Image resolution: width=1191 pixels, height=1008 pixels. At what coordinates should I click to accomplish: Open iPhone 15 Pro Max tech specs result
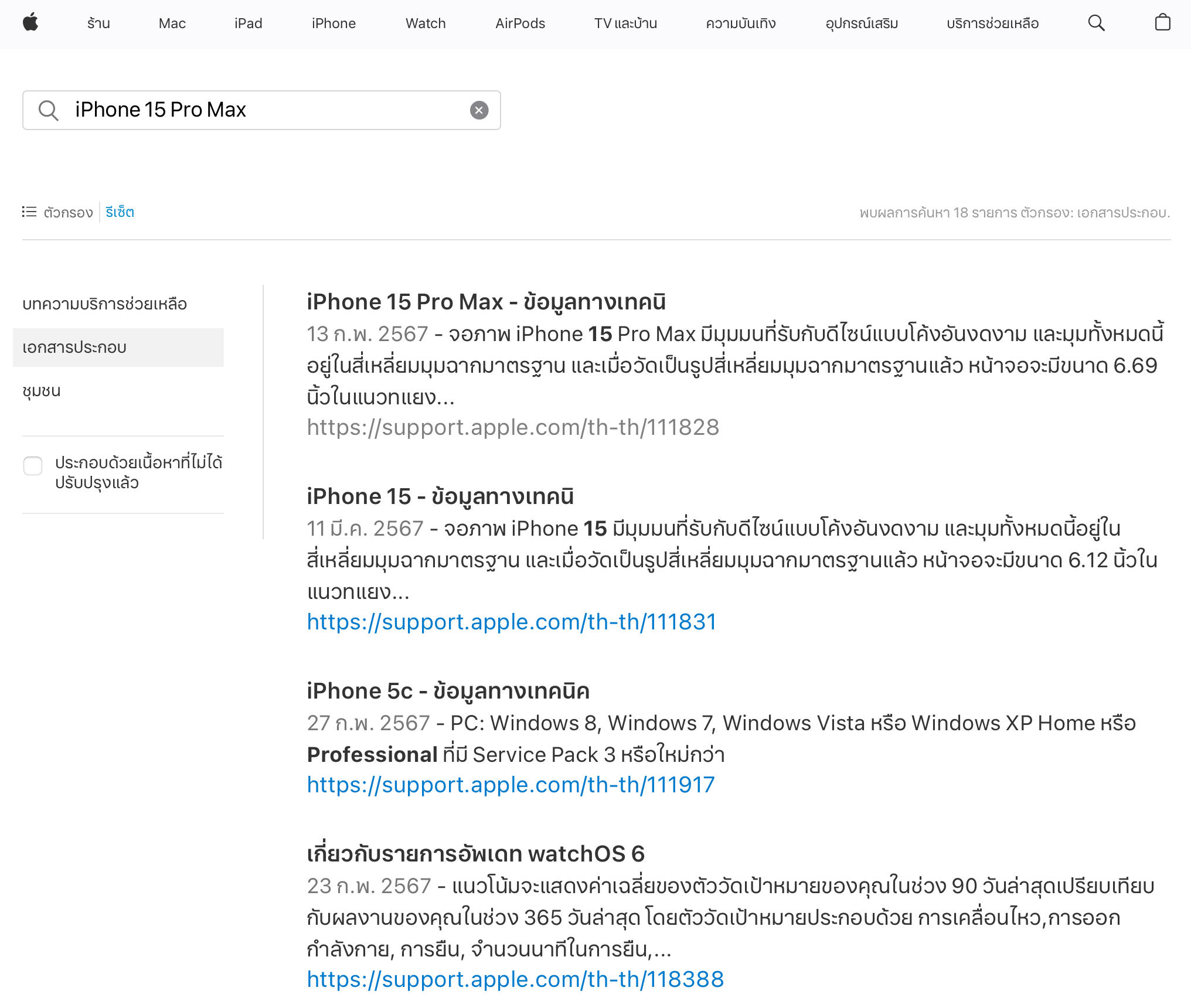pyautogui.click(x=486, y=302)
